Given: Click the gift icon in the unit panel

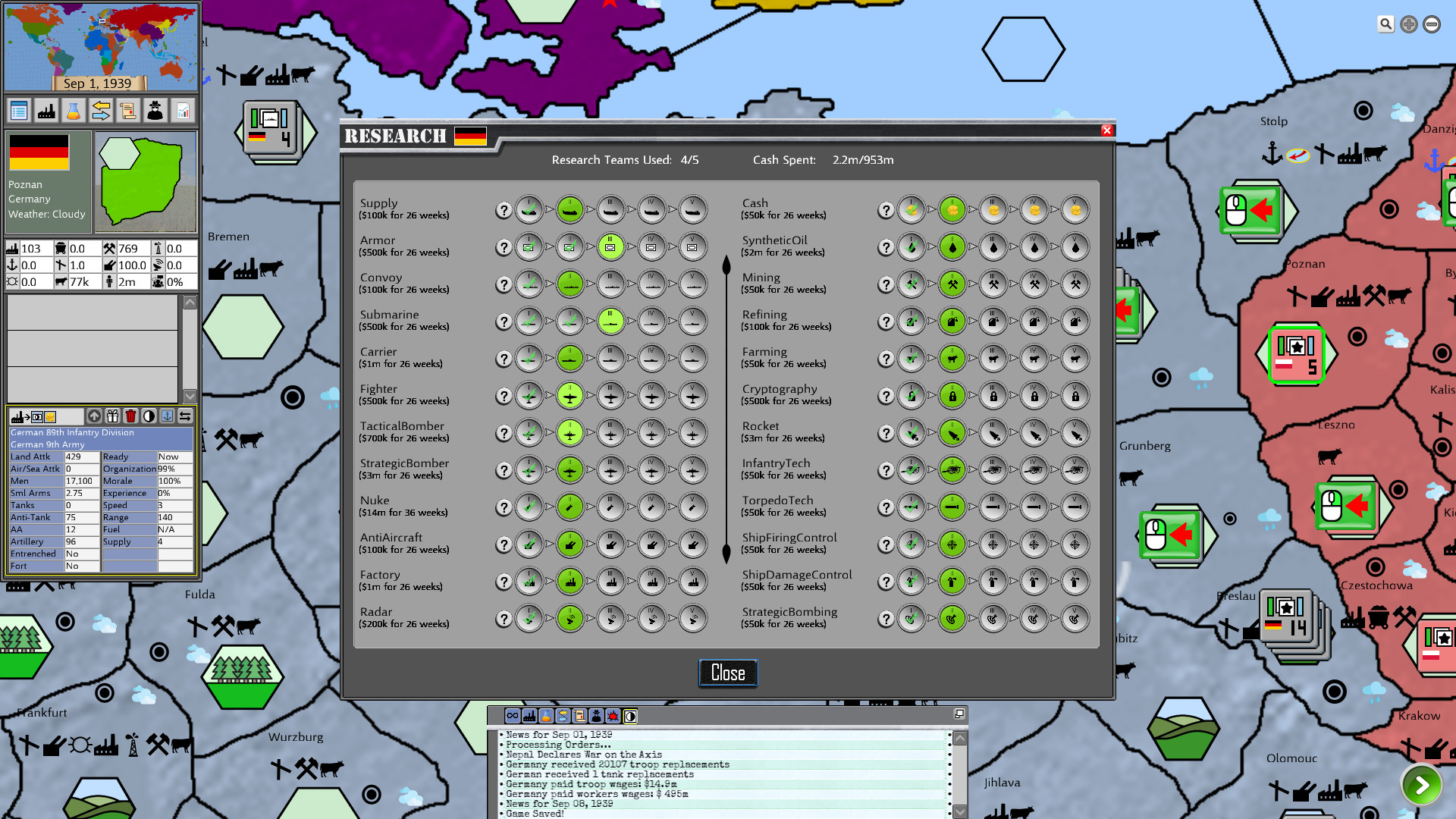Looking at the screenshot, I should tap(112, 416).
